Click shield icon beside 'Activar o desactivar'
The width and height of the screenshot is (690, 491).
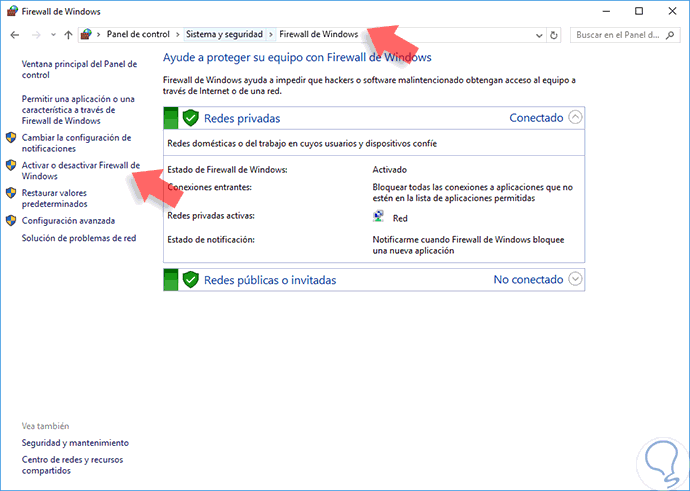pos(11,165)
